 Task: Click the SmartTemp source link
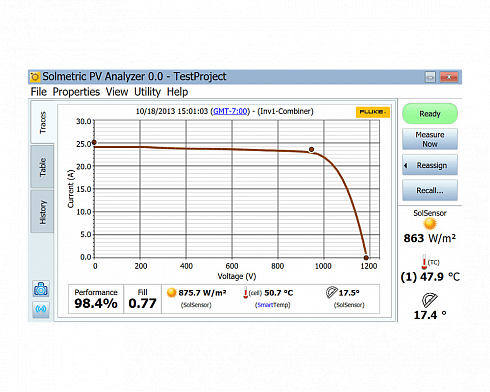[x=273, y=305]
